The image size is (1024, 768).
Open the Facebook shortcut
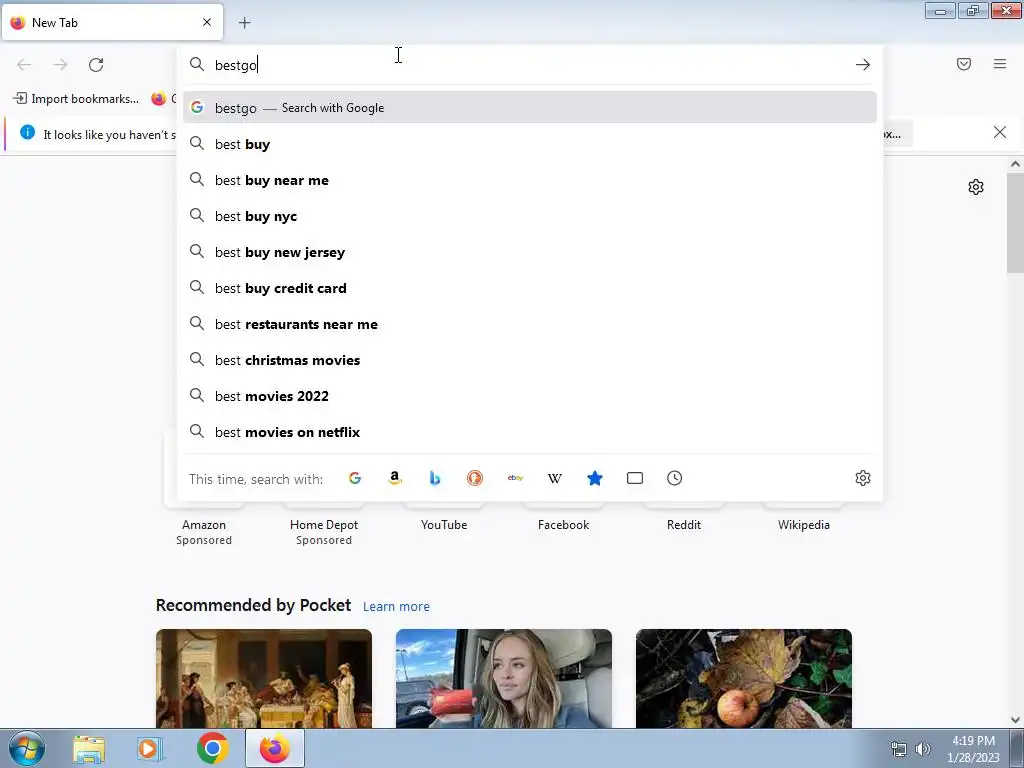point(564,524)
